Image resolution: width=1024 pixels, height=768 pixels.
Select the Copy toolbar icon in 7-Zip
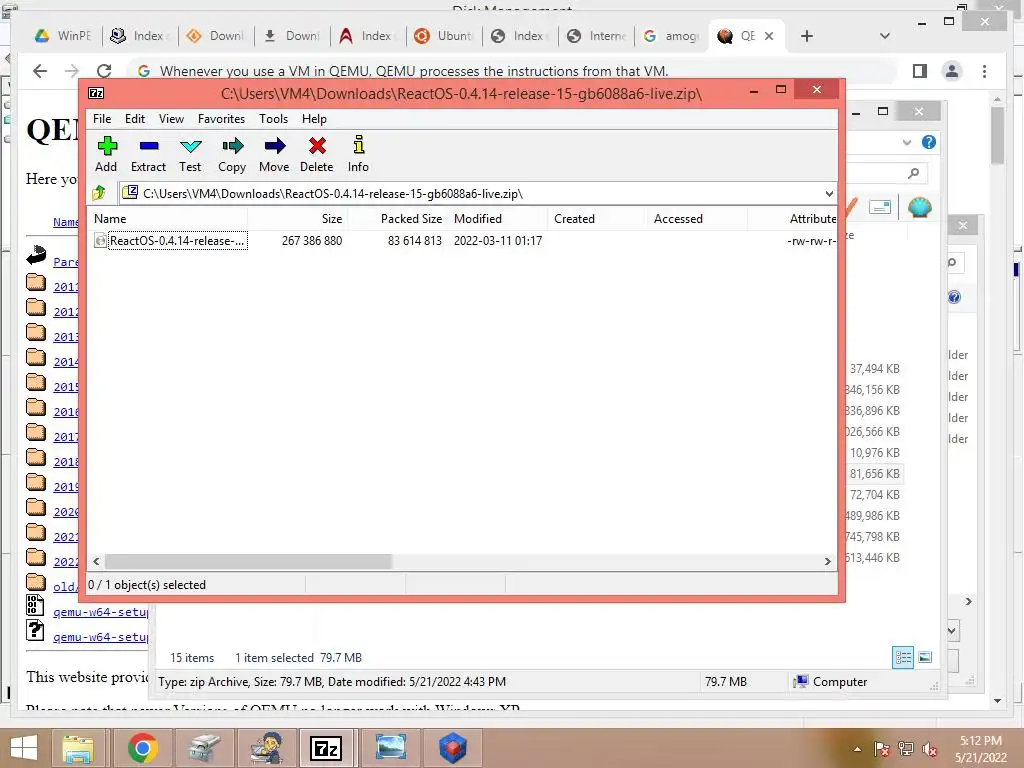click(232, 154)
